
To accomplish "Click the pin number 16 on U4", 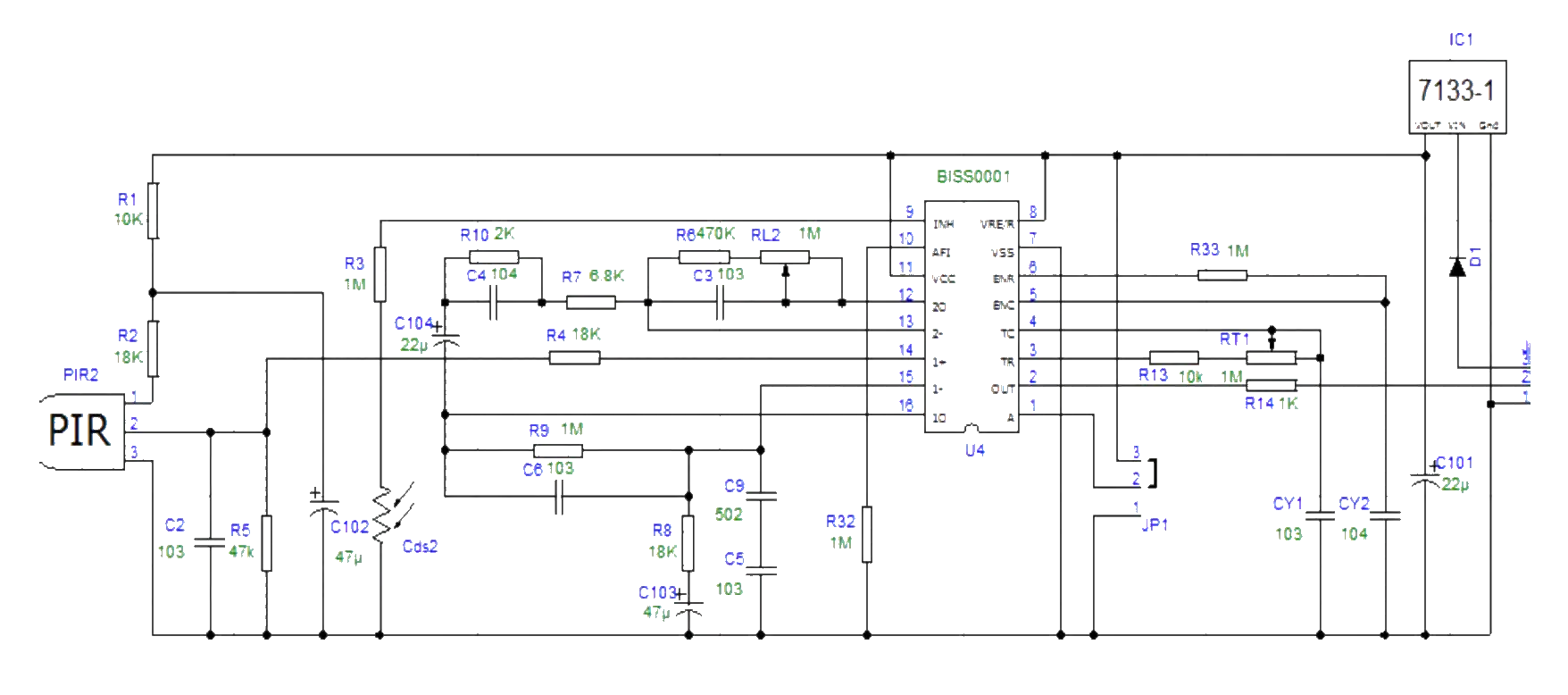I will pos(905,405).
